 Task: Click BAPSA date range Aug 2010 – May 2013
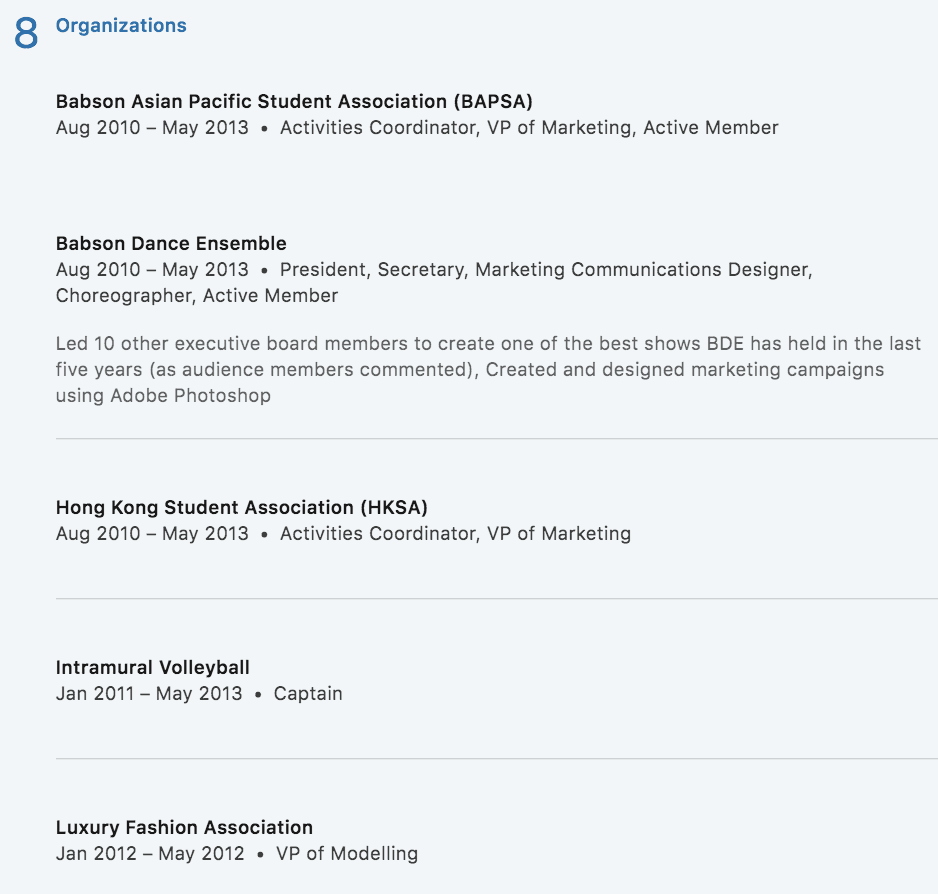[x=152, y=127]
